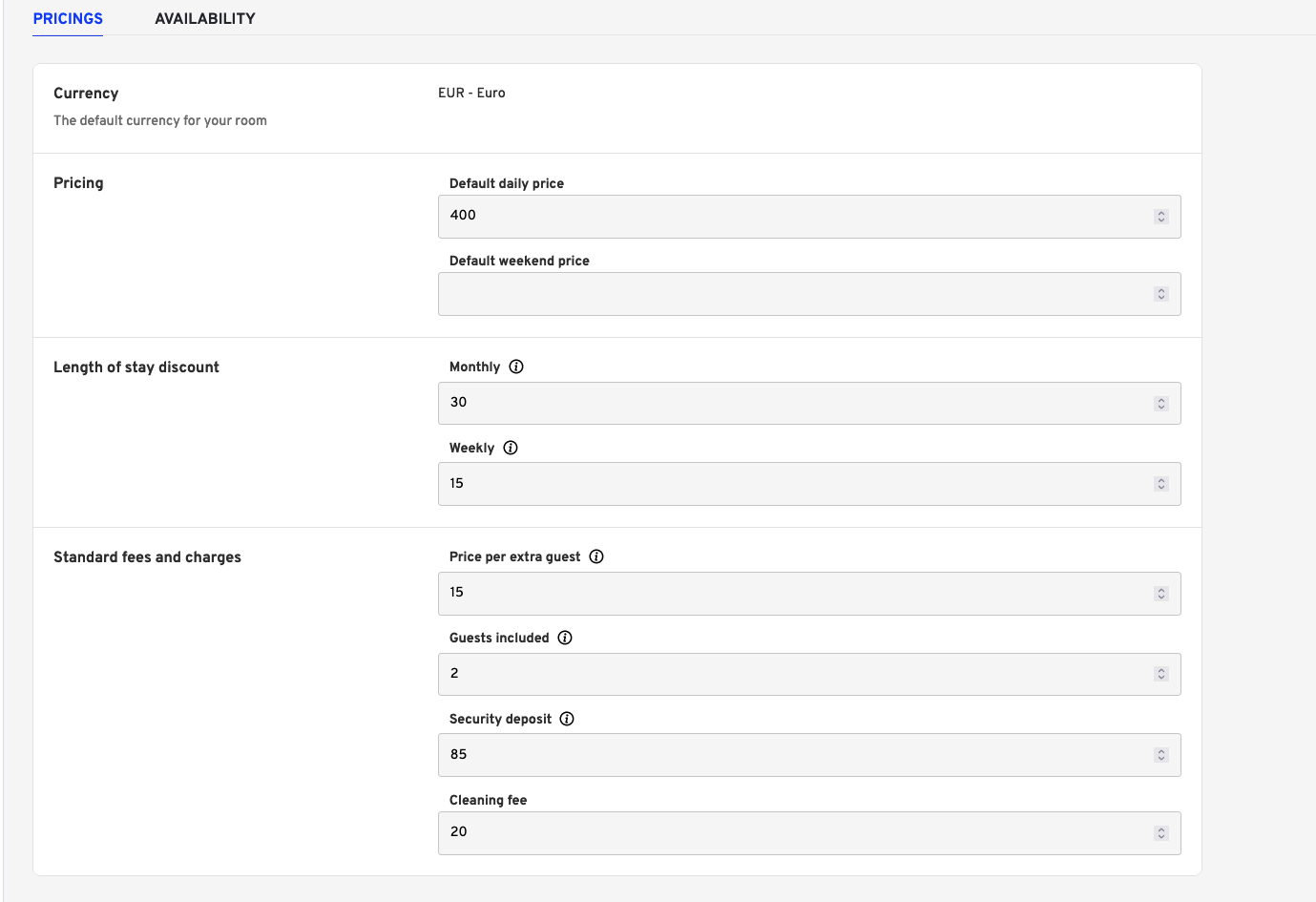1316x902 pixels.
Task: Click 'The default currency for your room' text
Action: point(160,120)
